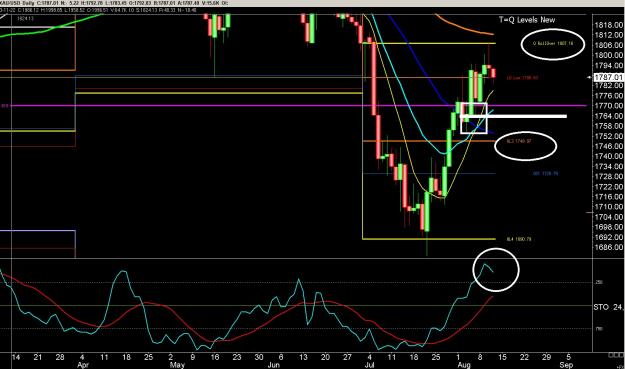
Task: Click the Jun month label on time axis
Action: [x=273, y=365]
